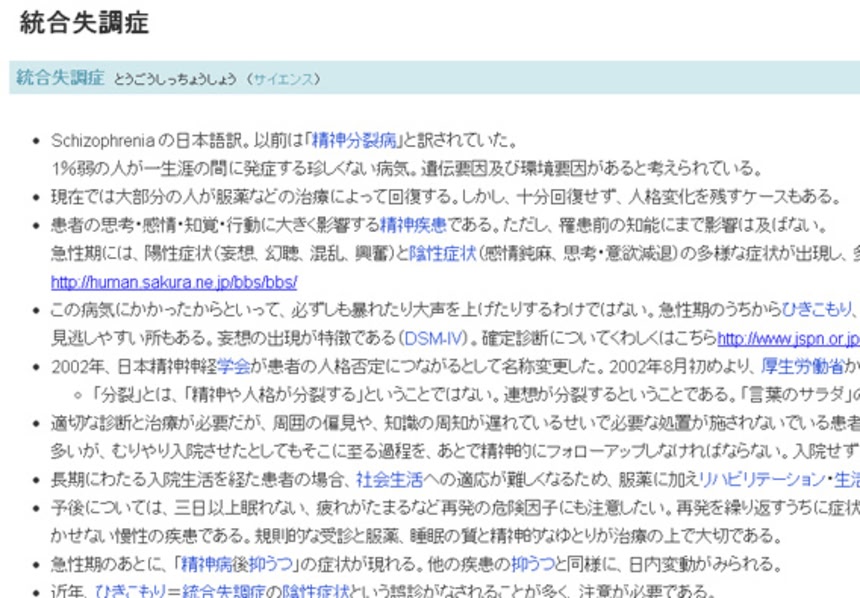The width and height of the screenshot is (860, 598).
Task: Open ひきこもり link in the 近年 line
Action: click(x=128, y=591)
